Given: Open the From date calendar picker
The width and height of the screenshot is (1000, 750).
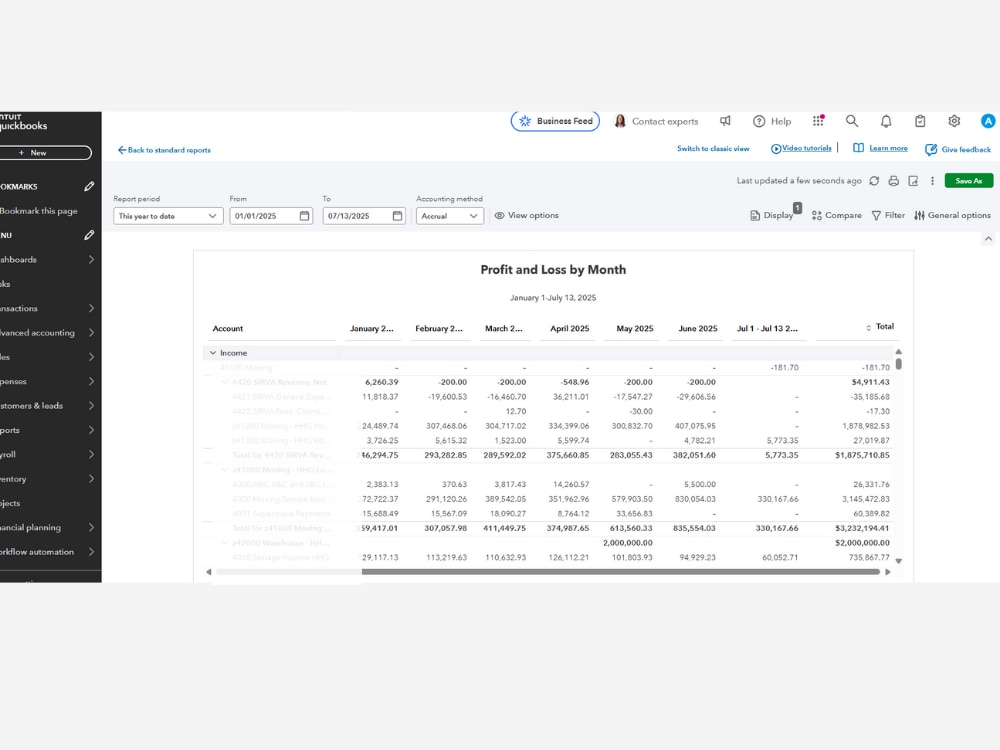Looking at the screenshot, I should (304, 216).
